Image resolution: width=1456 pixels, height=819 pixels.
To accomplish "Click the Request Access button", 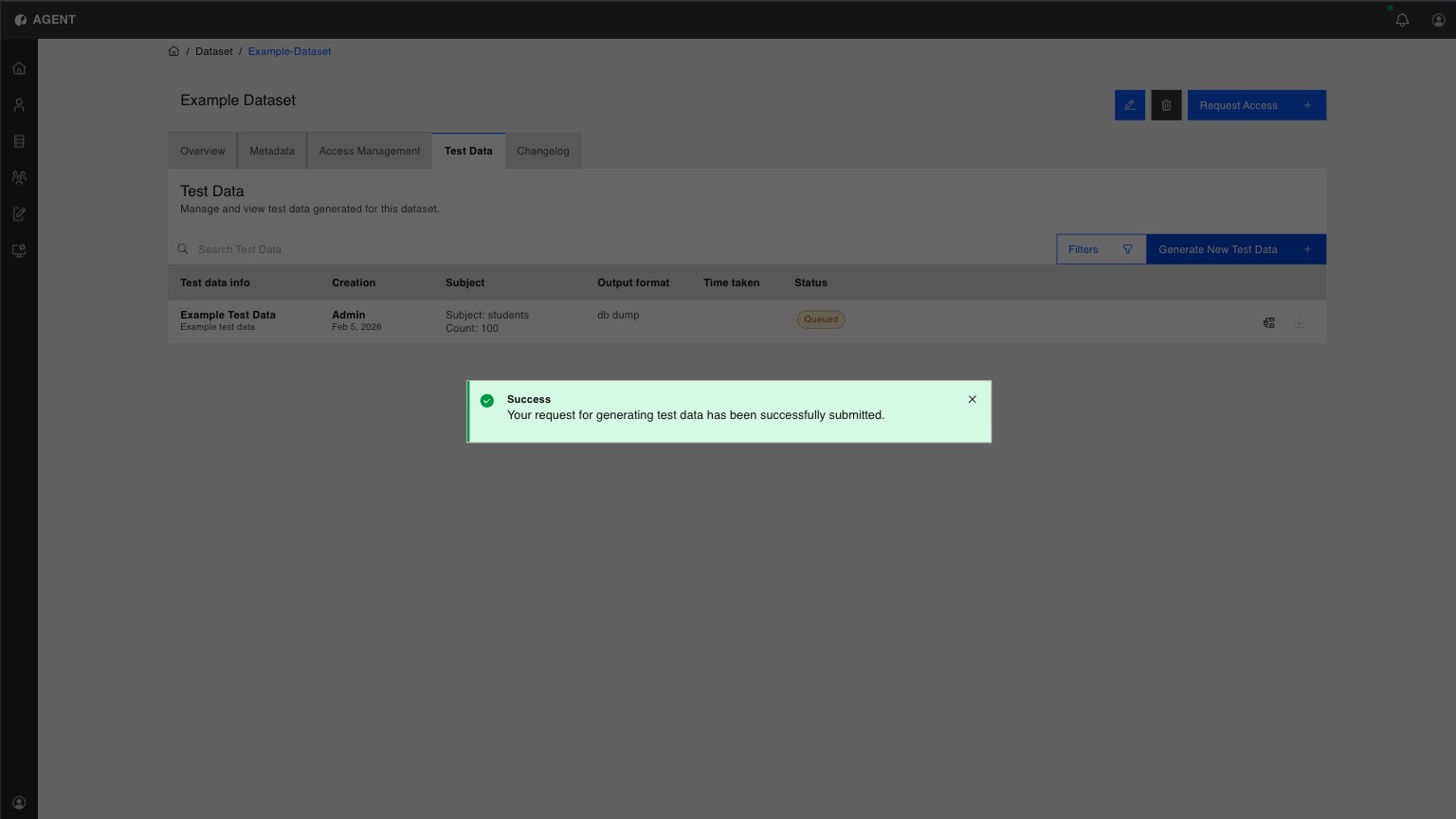I will [1257, 105].
